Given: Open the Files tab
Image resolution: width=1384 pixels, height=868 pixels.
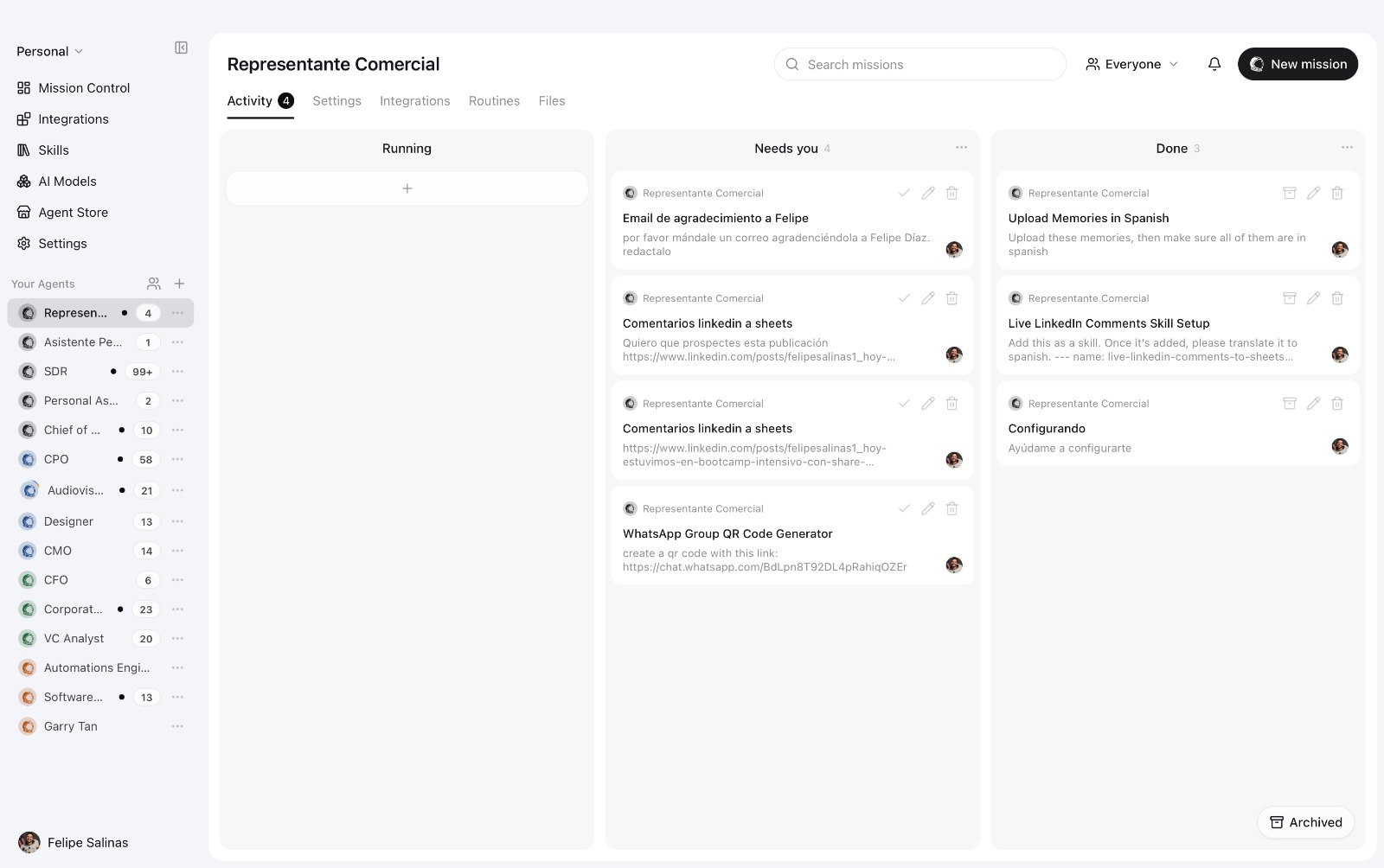Looking at the screenshot, I should [552, 101].
